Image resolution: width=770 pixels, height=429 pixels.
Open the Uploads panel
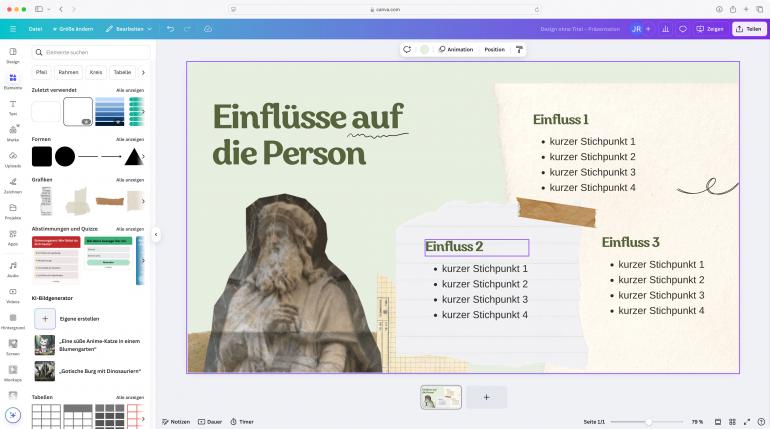(13, 159)
